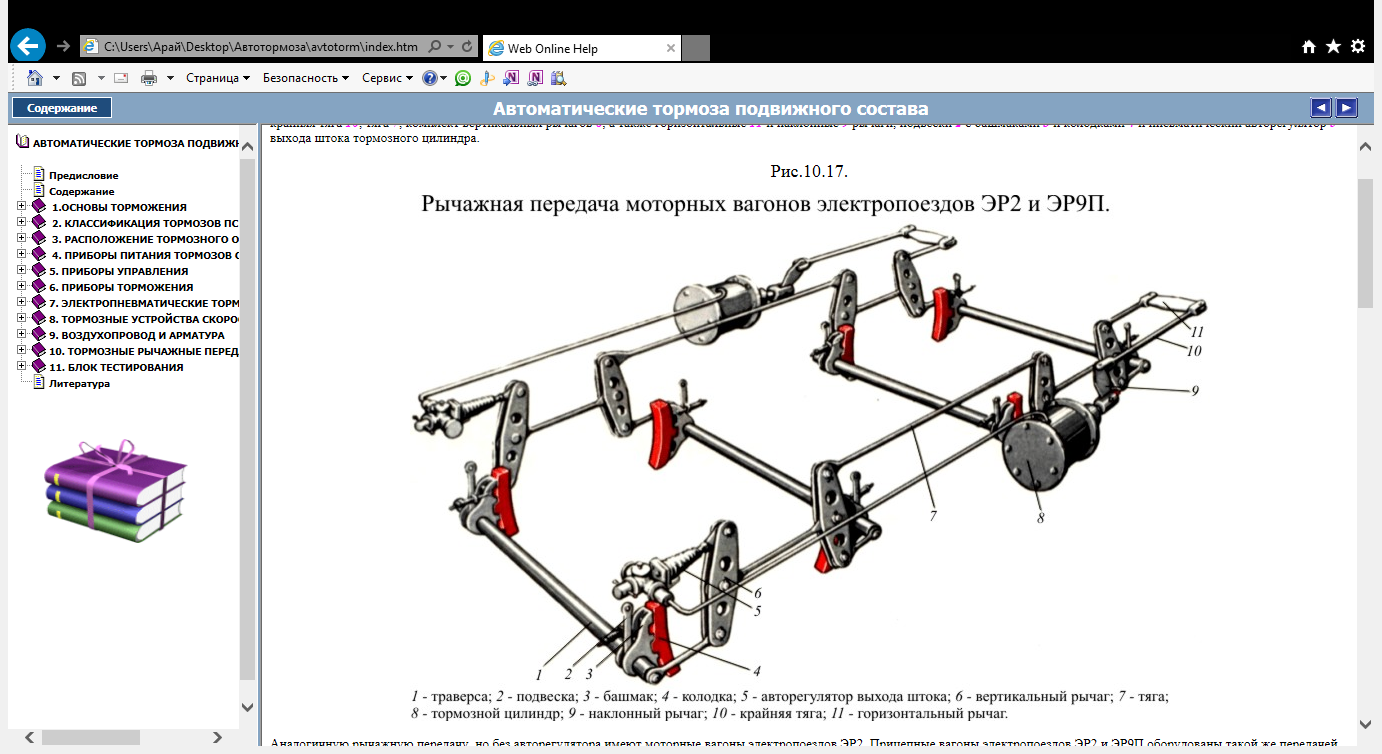
Task: Click the search magnifier in the address bar
Action: pos(435,47)
